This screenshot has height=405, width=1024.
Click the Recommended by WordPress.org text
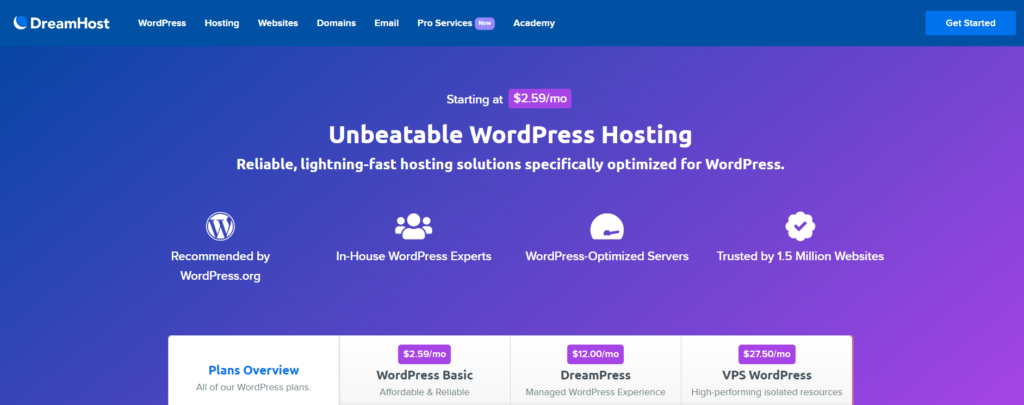[x=220, y=266]
